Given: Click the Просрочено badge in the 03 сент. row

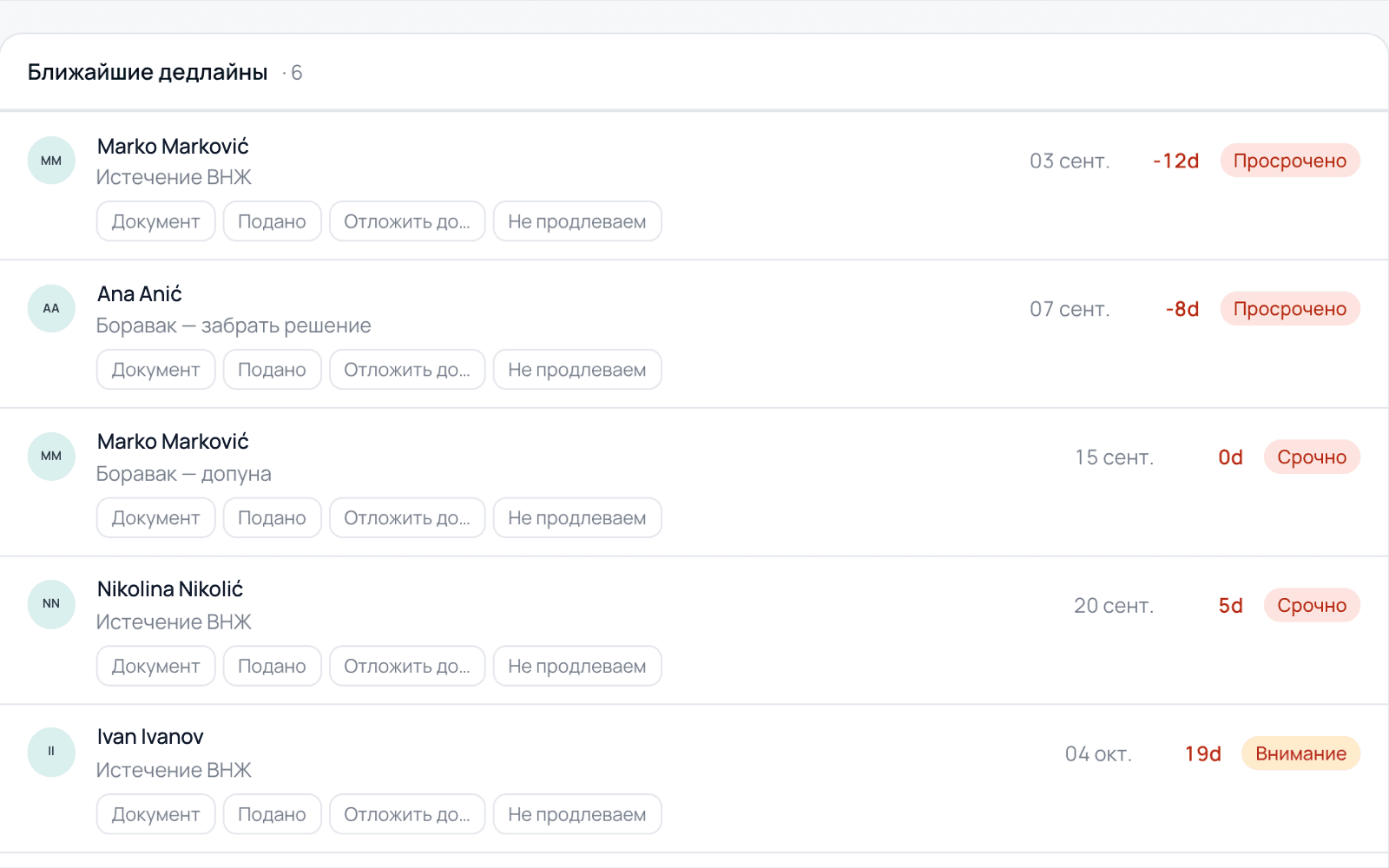Looking at the screenshot, I should [x=1290, y=161].
